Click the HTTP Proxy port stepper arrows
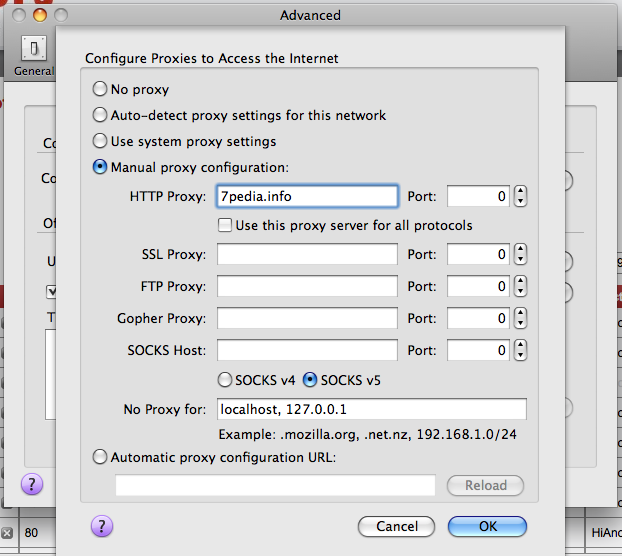This screenshot has height=556, width=622. pos(520,197)
